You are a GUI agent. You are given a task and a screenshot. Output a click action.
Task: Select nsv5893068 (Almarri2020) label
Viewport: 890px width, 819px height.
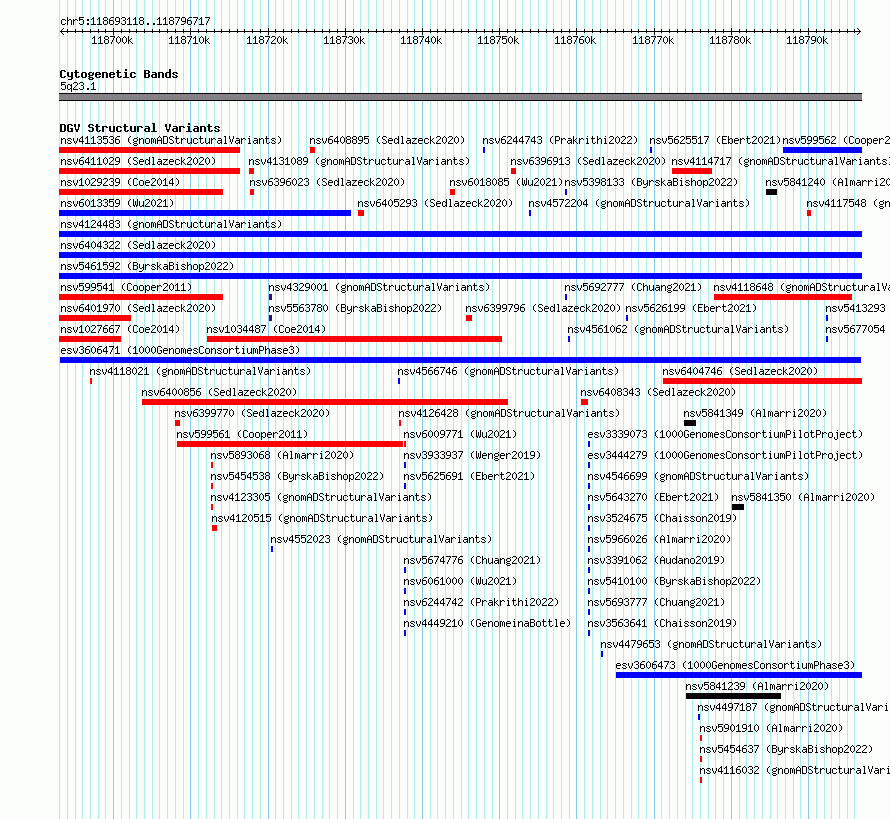pos(282,455)
